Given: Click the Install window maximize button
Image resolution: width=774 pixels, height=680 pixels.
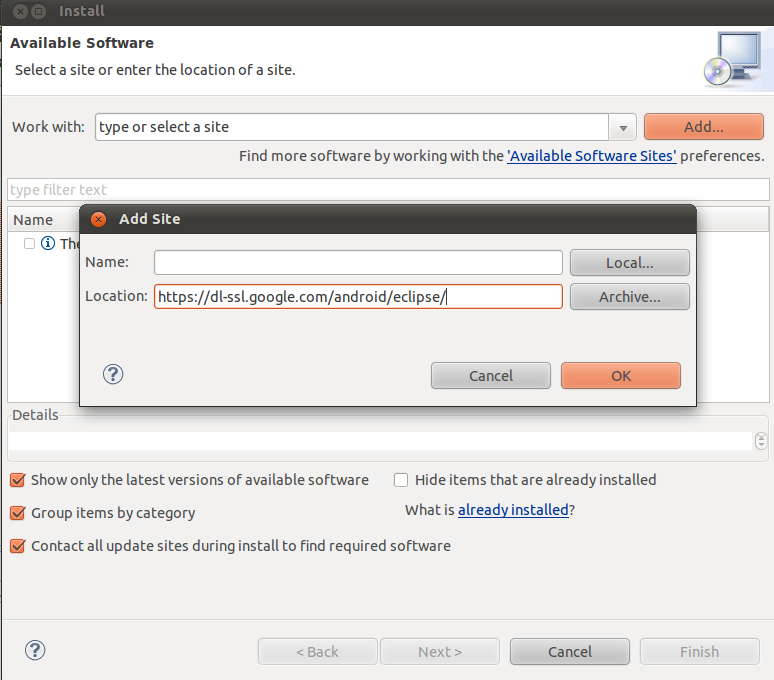Looking at the screenshot, I should 39,11.
